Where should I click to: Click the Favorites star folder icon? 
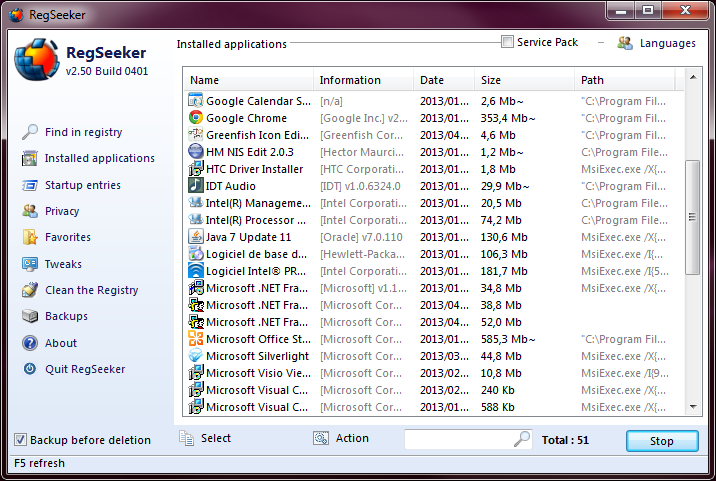pyautogui.click(x=30, y=237)
